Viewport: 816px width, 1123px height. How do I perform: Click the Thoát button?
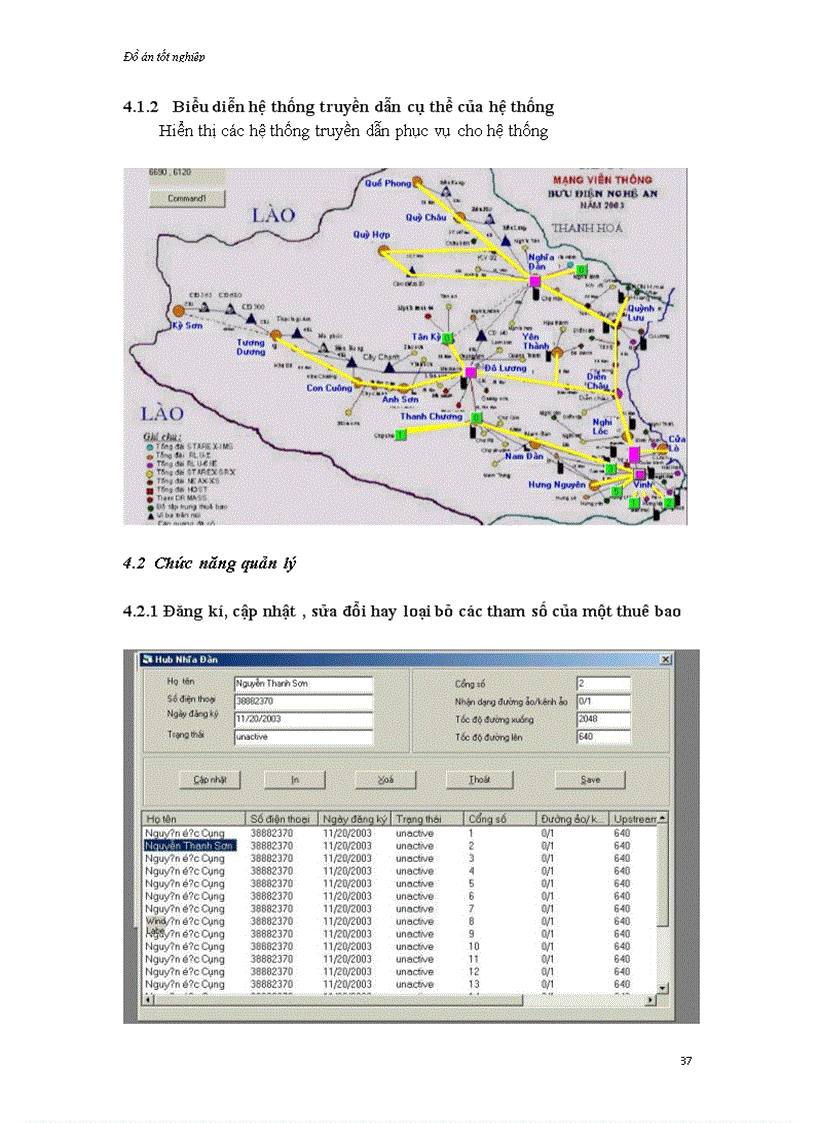click(479, 779)
